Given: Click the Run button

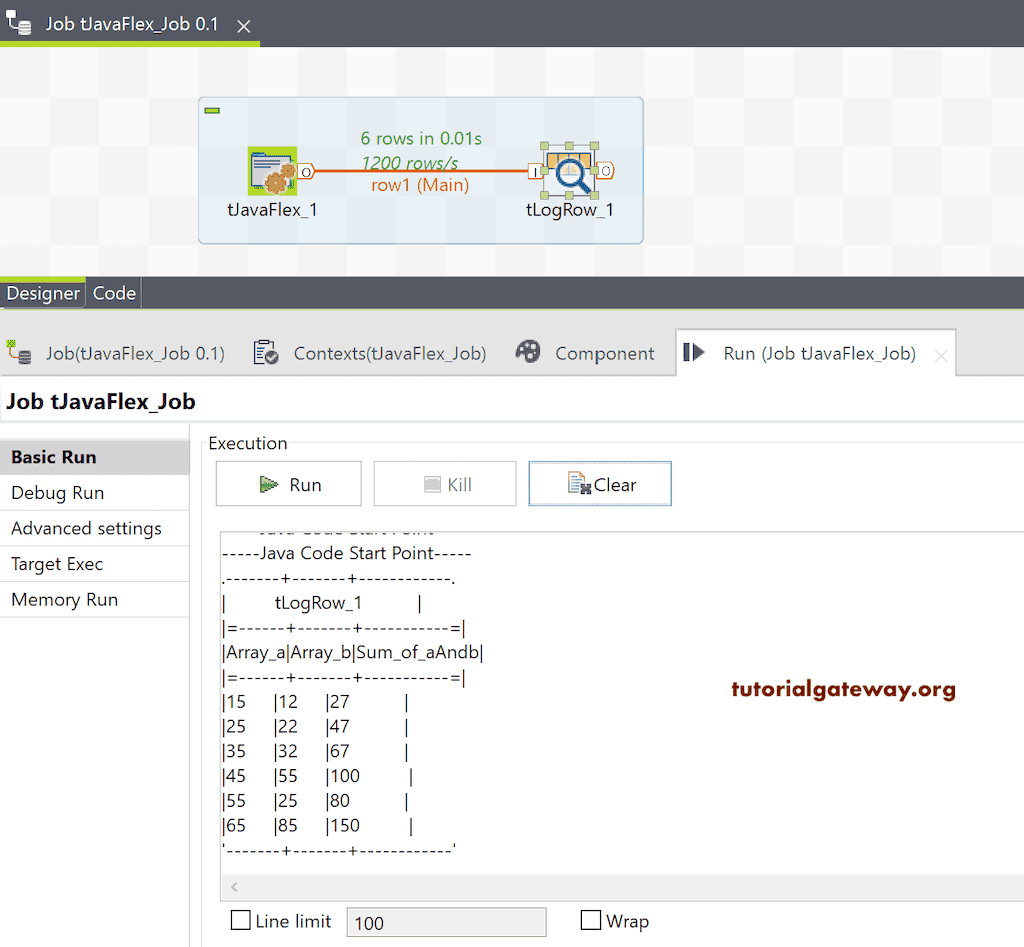Looking at the screenshot, I should click(x=289, y=484).
